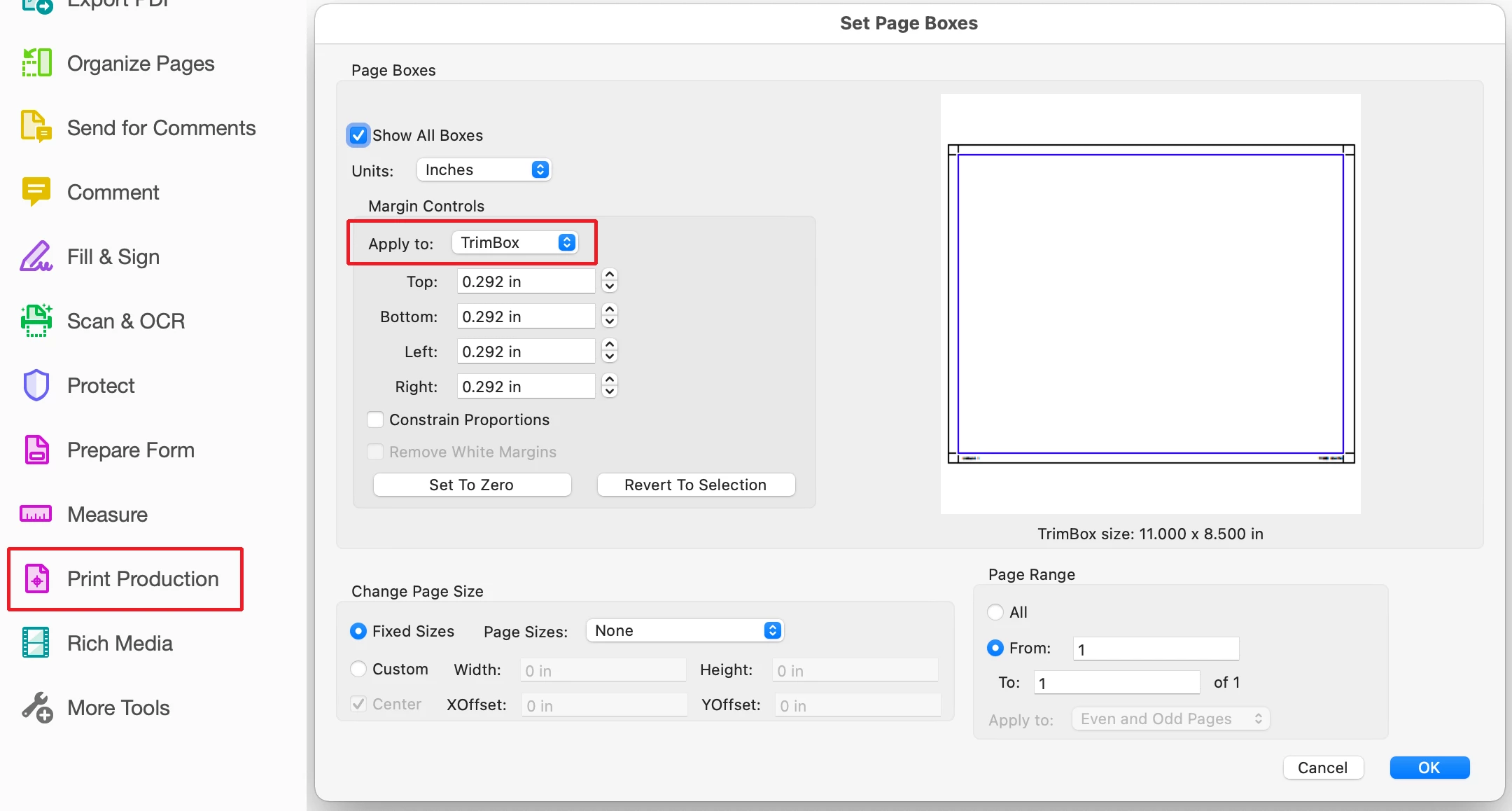Click the Set To Zero button
This screenshot has height=811, width=1512.
pyautogui.click(x=472, y=485)
